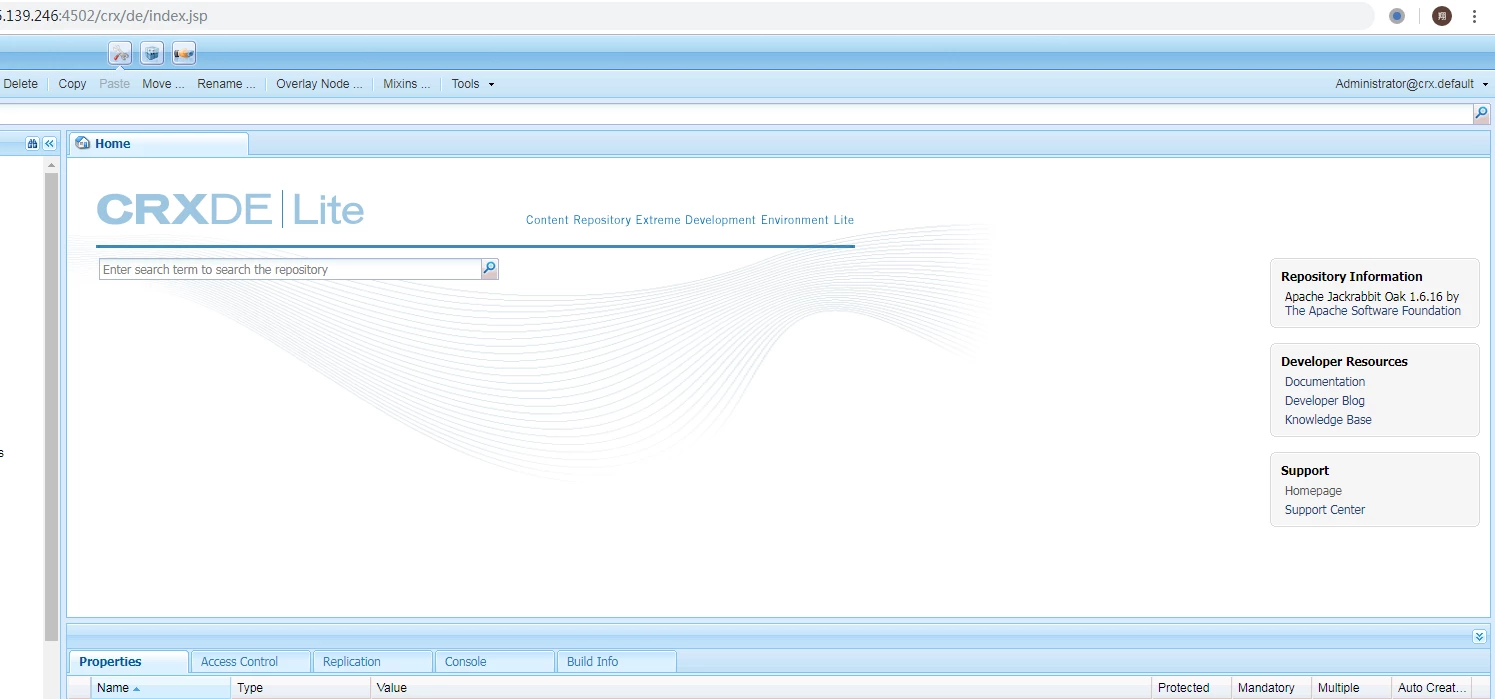
Task: Open the Support Center link
Action: pos(1325,510)
